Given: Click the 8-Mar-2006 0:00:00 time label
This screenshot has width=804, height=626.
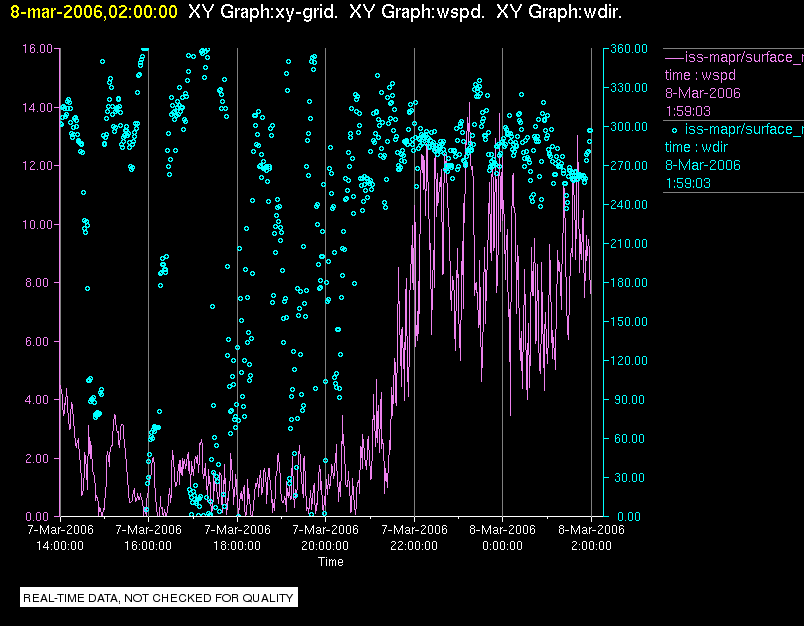Looking at the screenshot, I should [502, 537].
